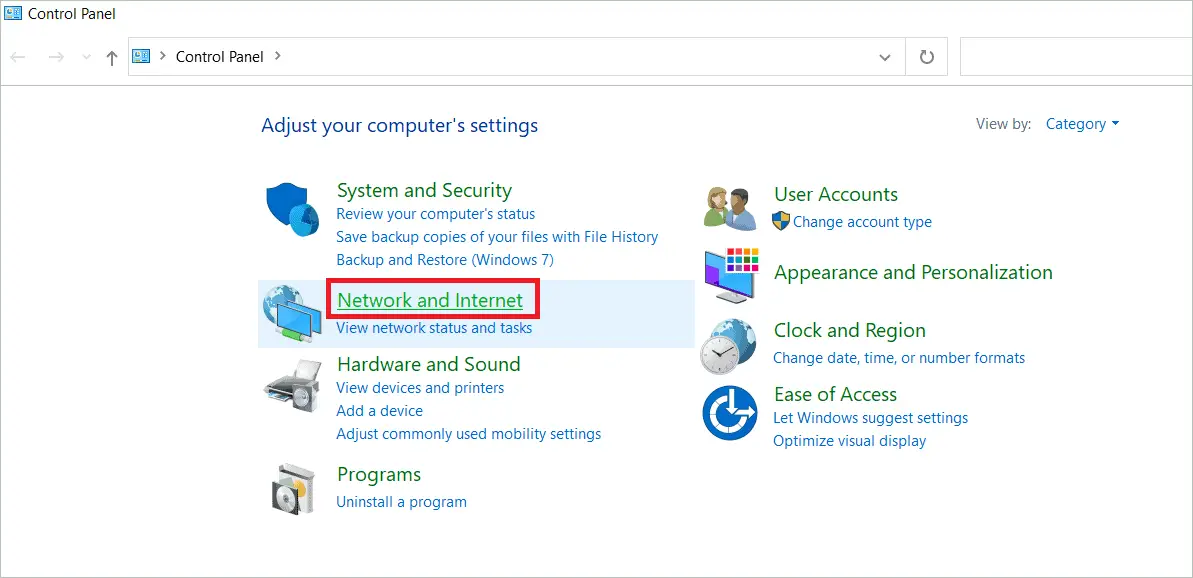Viewport: 1193px width, 578px height.
Task: Open the Ease of Access category
Action: tap(835, 395)
